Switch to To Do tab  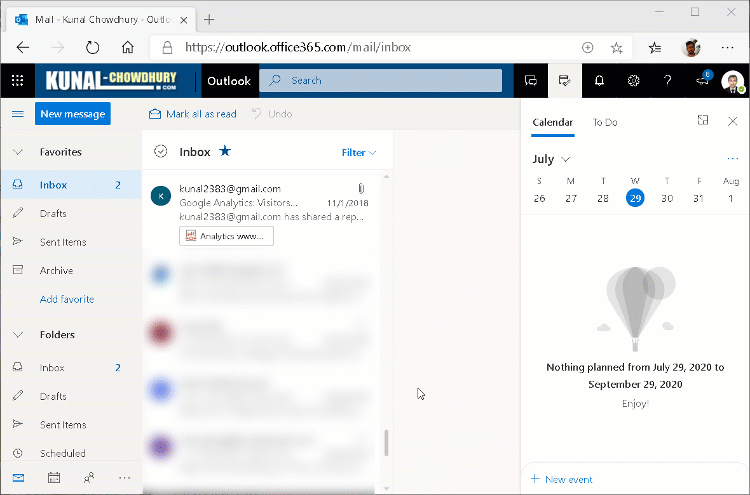(605, 122)
